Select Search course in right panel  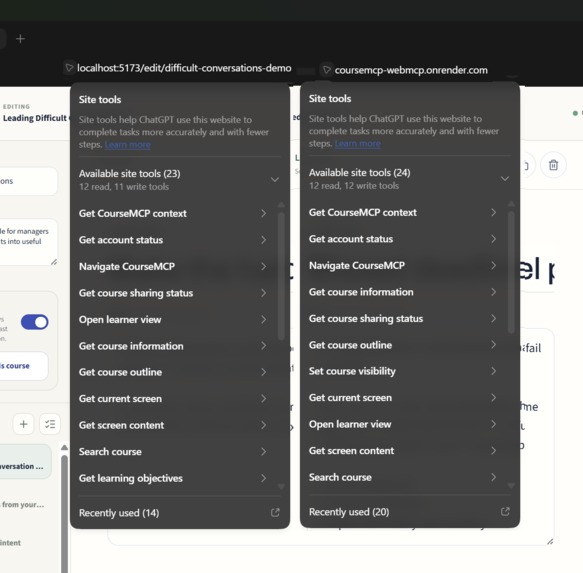tap(403, 477)
